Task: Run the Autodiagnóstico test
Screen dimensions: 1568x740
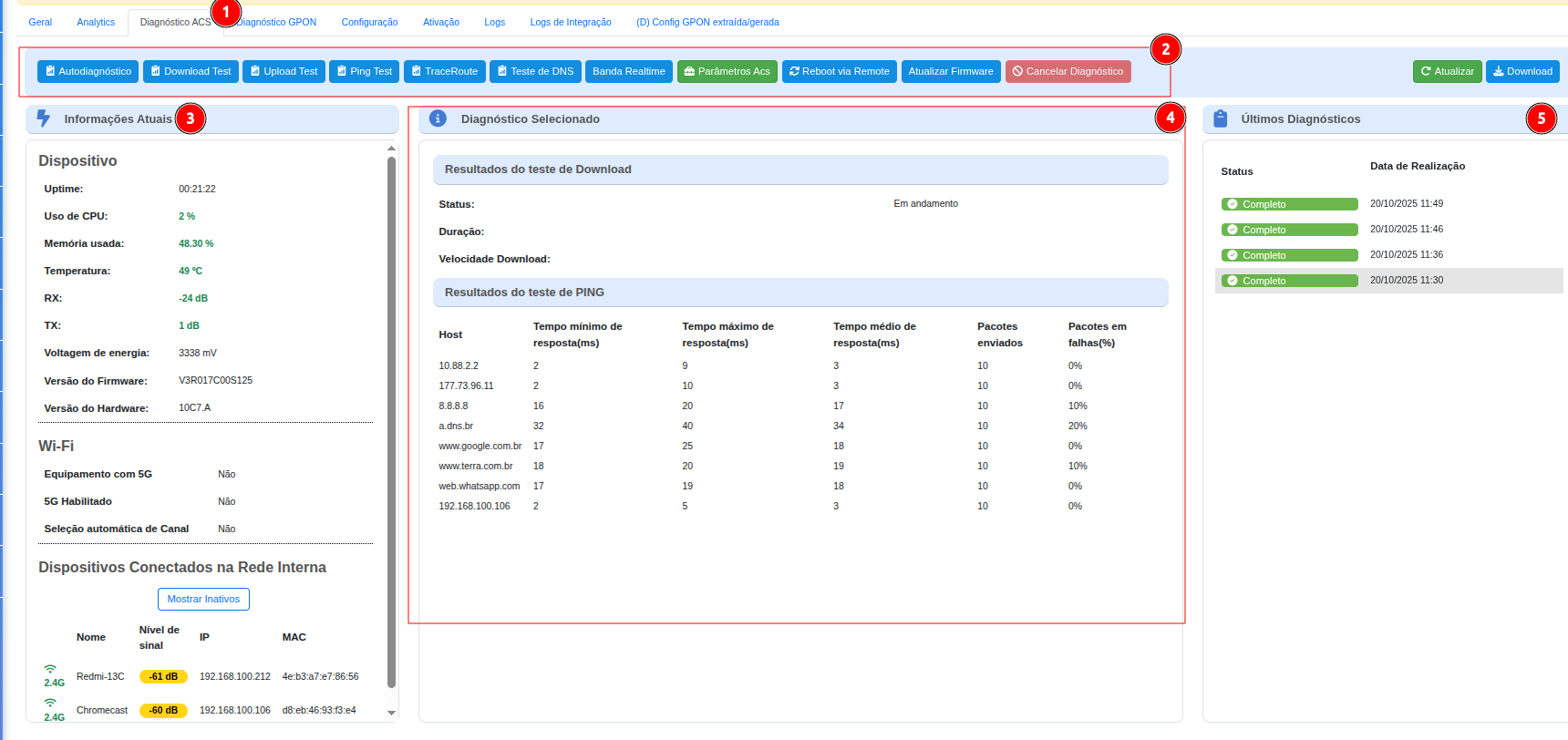Action: (x=88, y=71)
